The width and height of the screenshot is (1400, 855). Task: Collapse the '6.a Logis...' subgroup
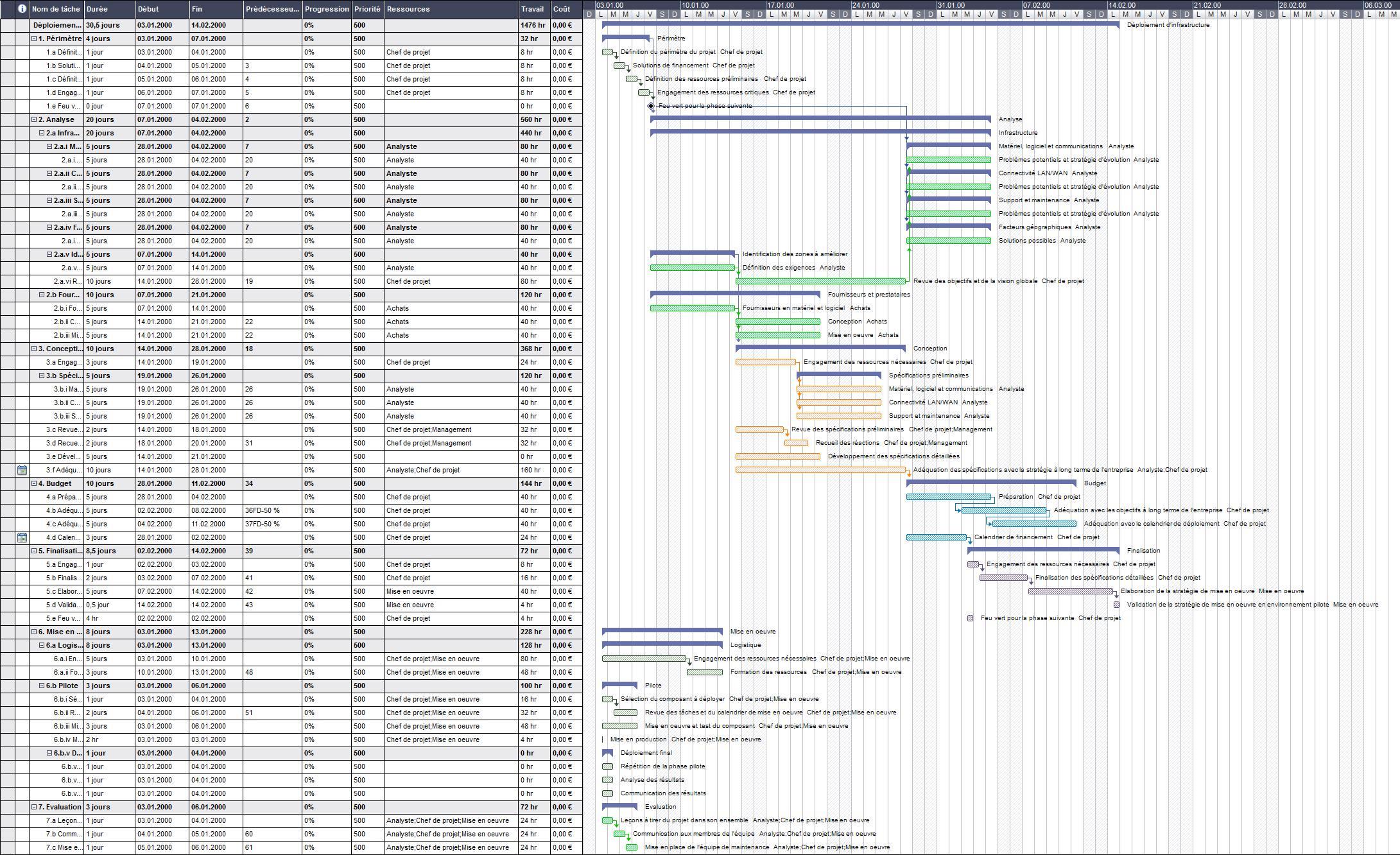42,645
